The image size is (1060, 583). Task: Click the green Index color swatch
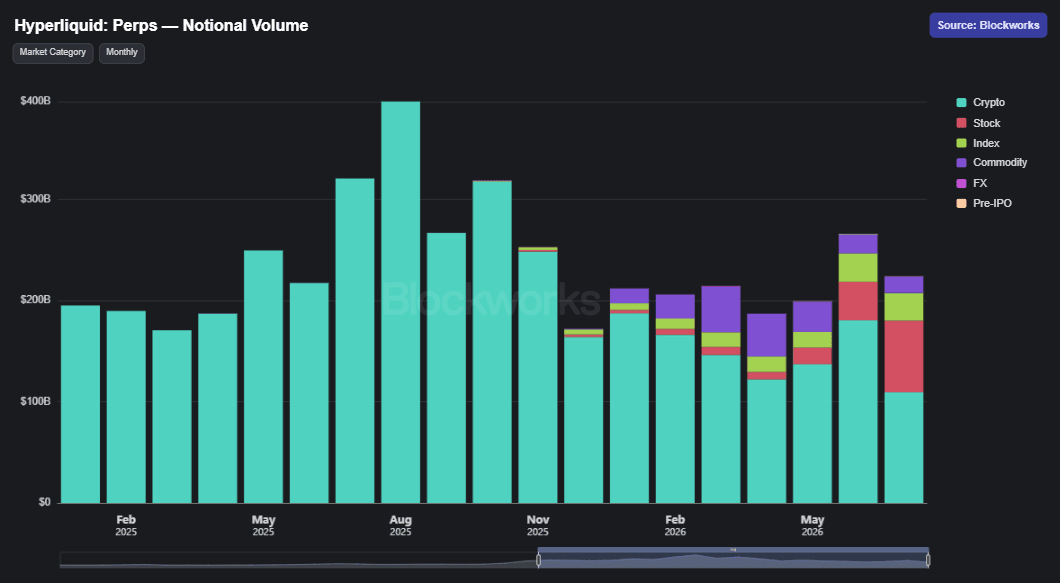coord(961,143)
